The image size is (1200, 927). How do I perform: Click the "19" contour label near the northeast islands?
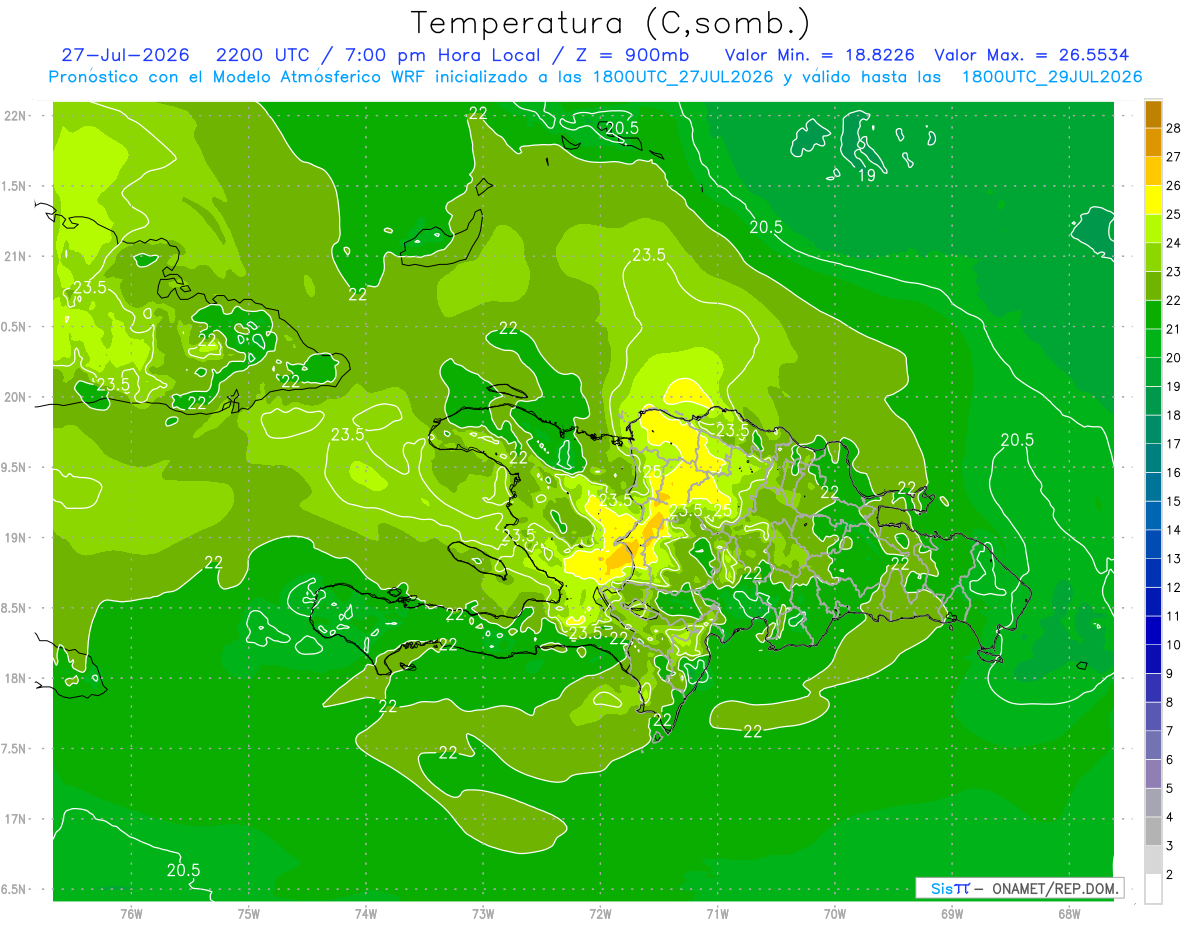pyautogui.click(x=867, y=175)
